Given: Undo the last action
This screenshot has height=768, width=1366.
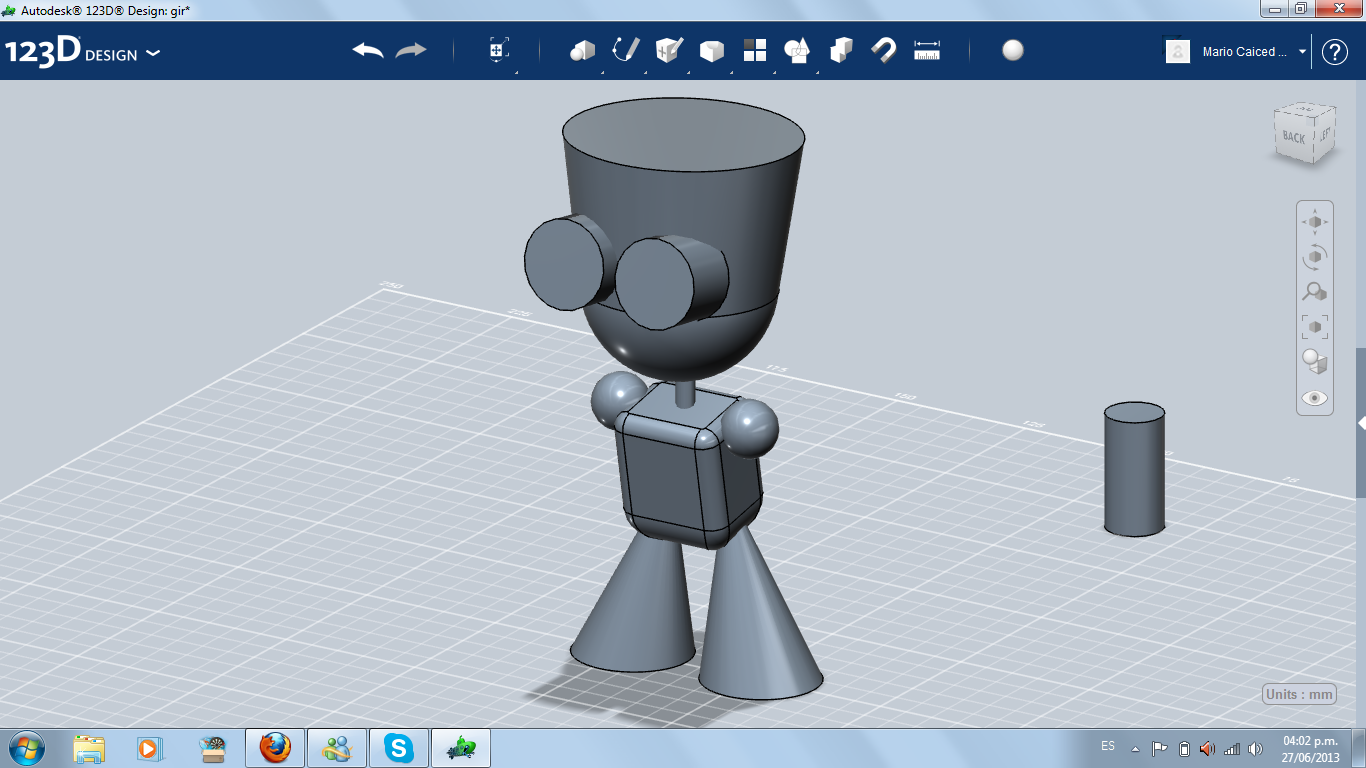Looking at the screenshot, I should point(368,51).
